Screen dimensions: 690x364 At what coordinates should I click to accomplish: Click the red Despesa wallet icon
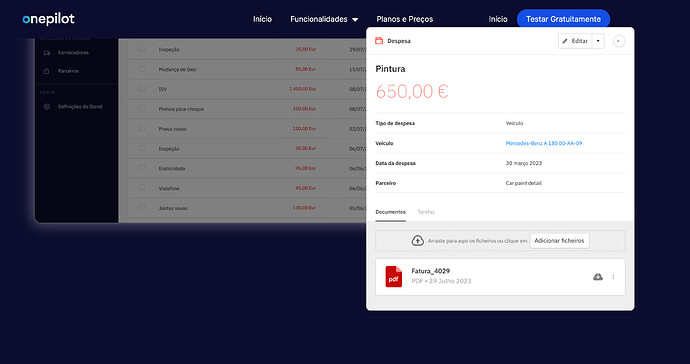point(379,41)
